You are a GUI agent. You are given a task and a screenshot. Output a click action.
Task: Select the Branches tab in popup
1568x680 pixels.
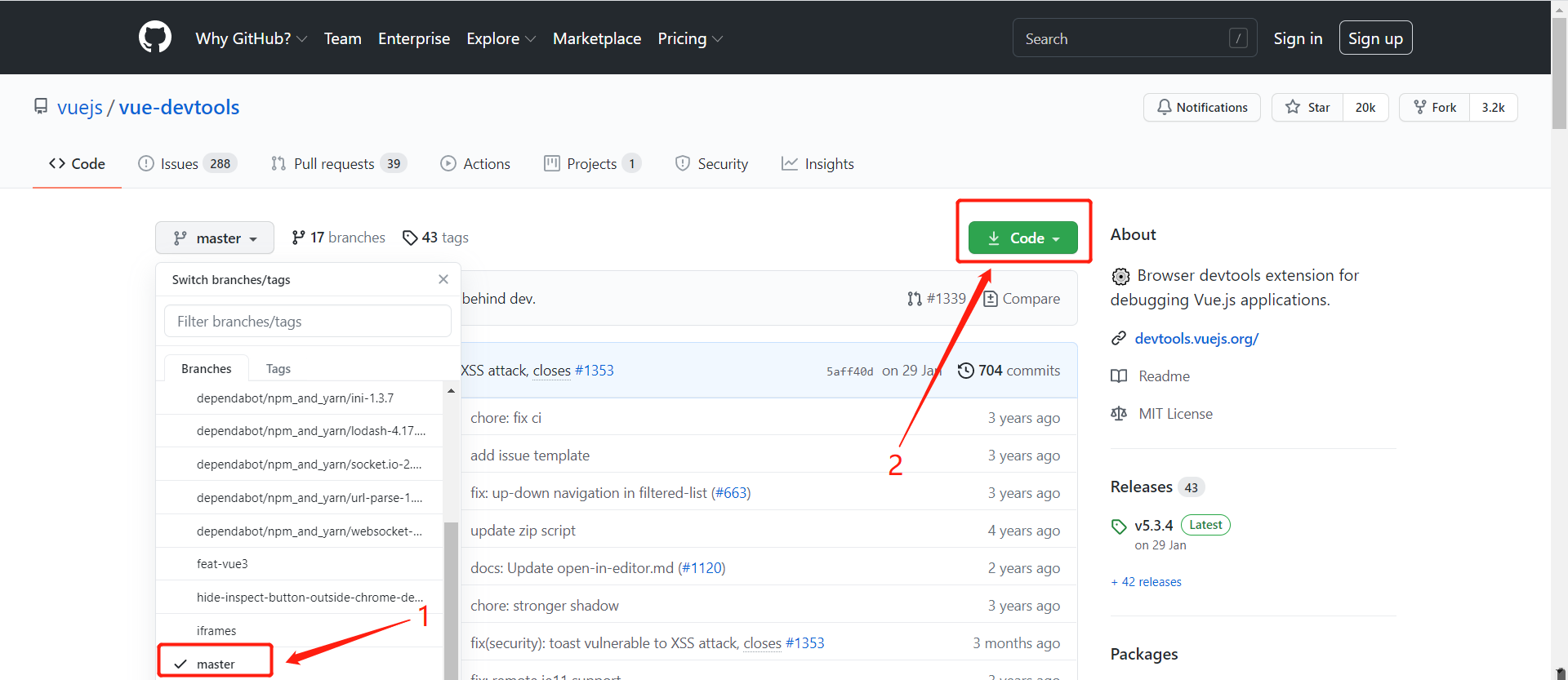point(206,368)
